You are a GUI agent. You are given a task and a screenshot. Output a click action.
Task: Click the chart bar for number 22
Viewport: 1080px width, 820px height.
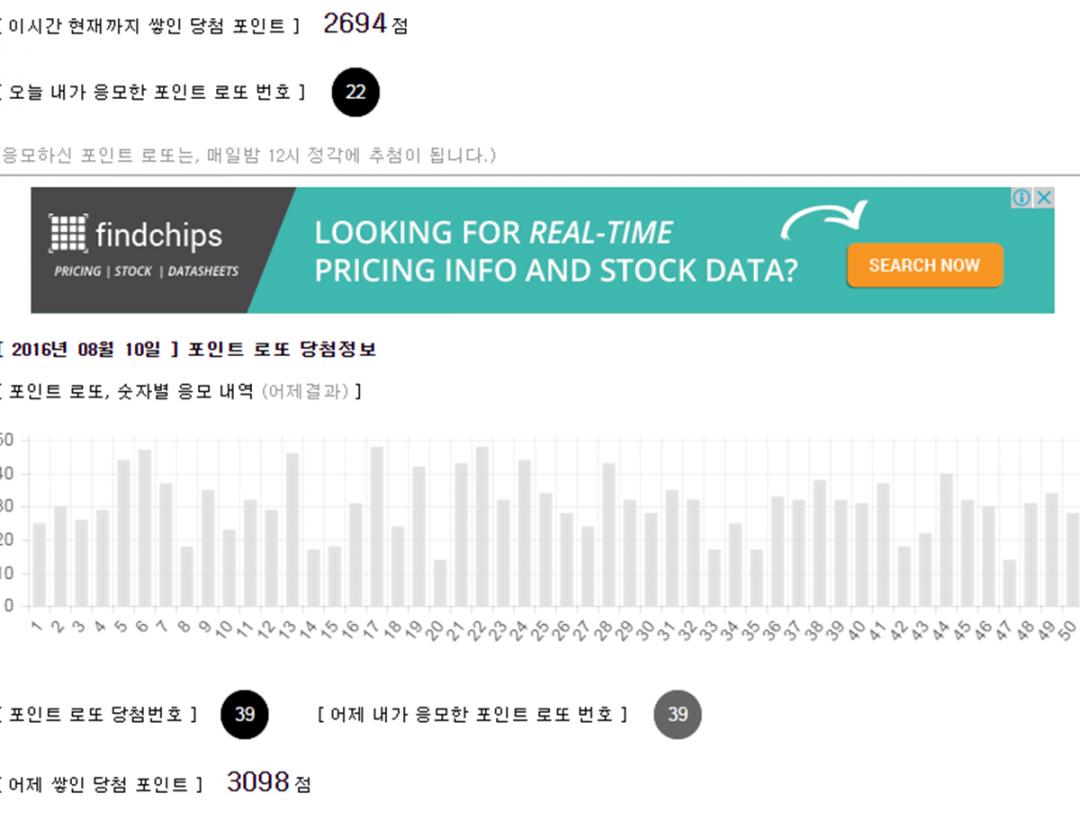coord(482,527)
